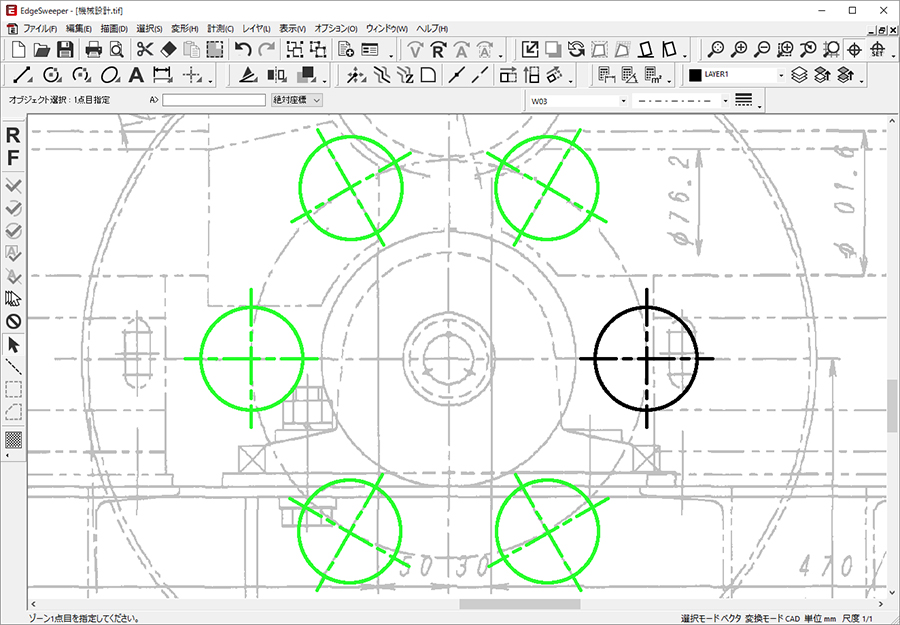Open the W03 line width dropdown

click(623, 101)
